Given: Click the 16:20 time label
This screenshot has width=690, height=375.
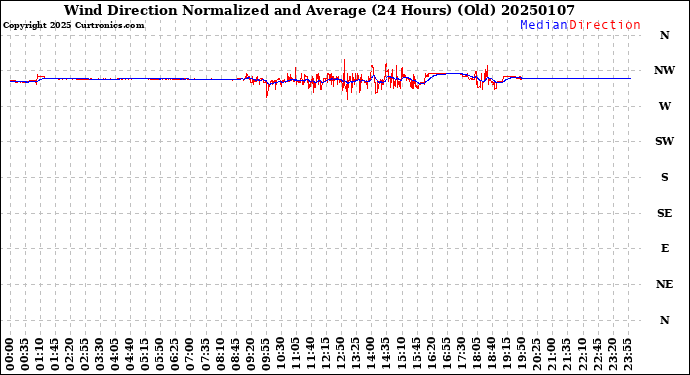Looking at the screenshot, I should coord(431,355).
